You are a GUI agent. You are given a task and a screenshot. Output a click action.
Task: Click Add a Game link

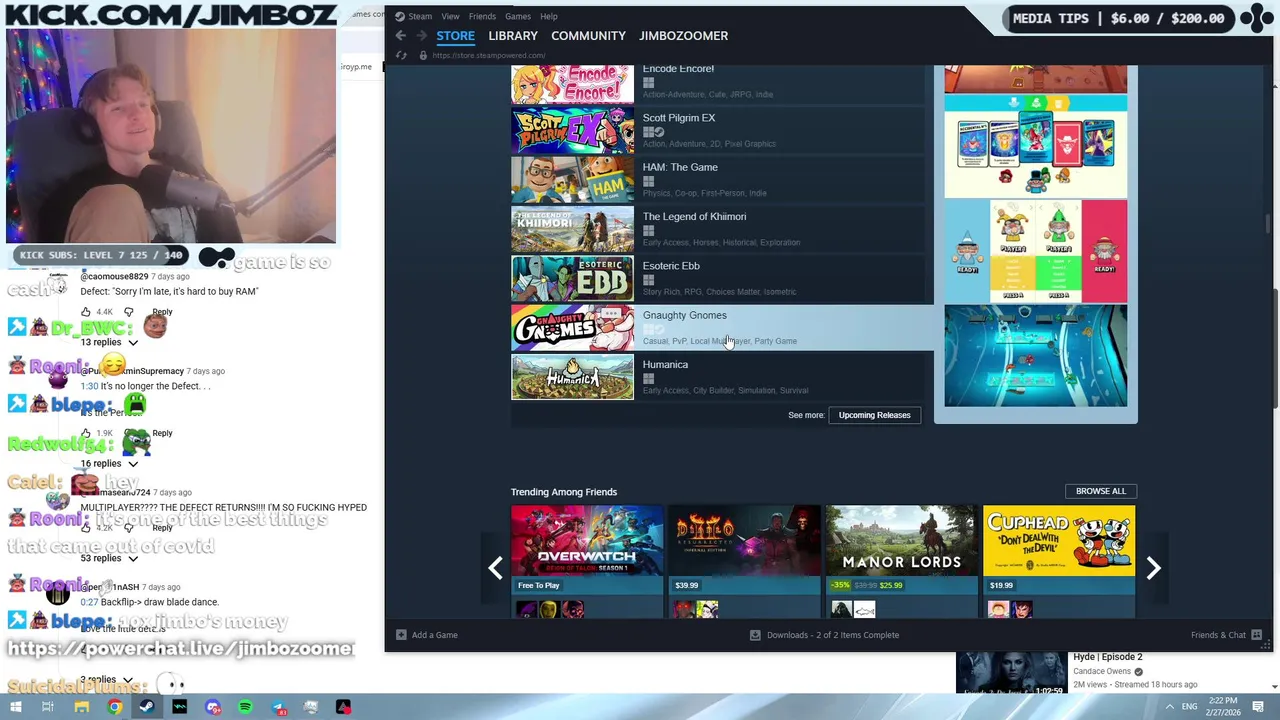(x=434, y=635)
